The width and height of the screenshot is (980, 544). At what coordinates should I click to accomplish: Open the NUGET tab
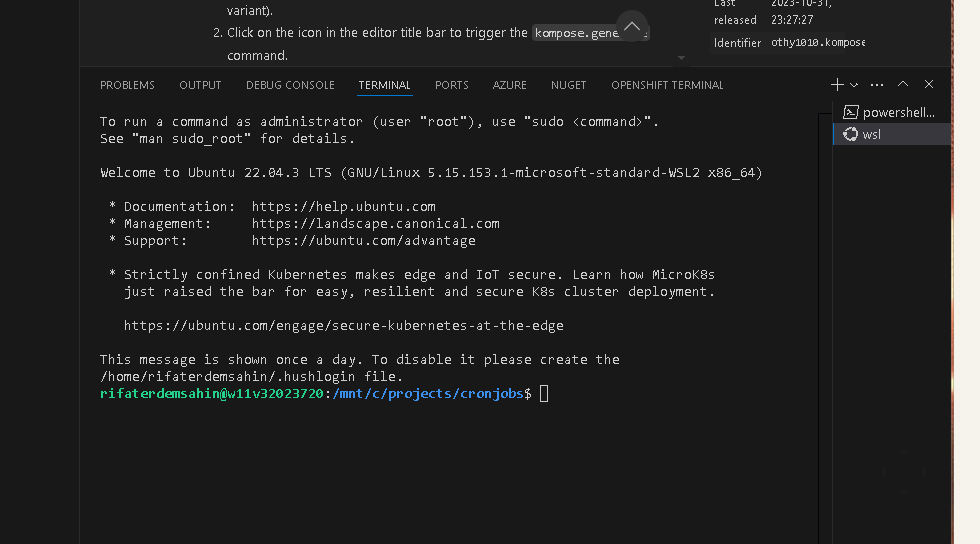point(568,85)
